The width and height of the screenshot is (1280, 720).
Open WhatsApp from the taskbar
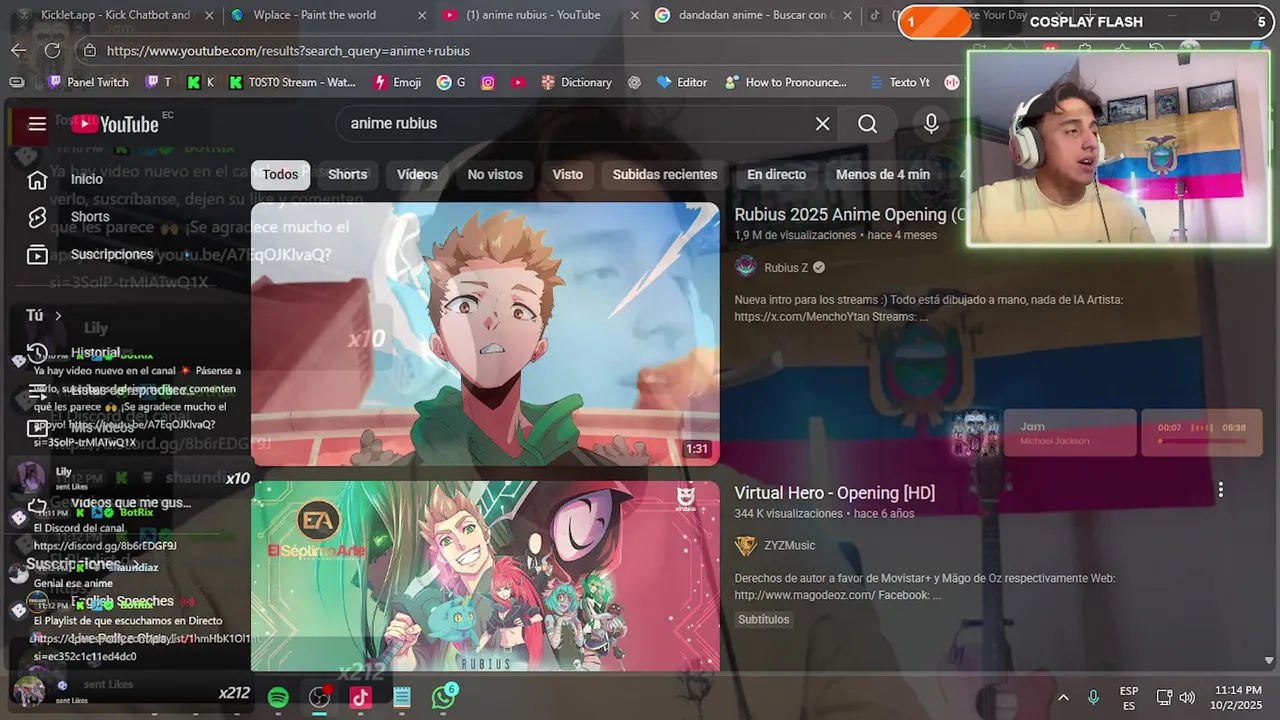(x=443, y=697)
